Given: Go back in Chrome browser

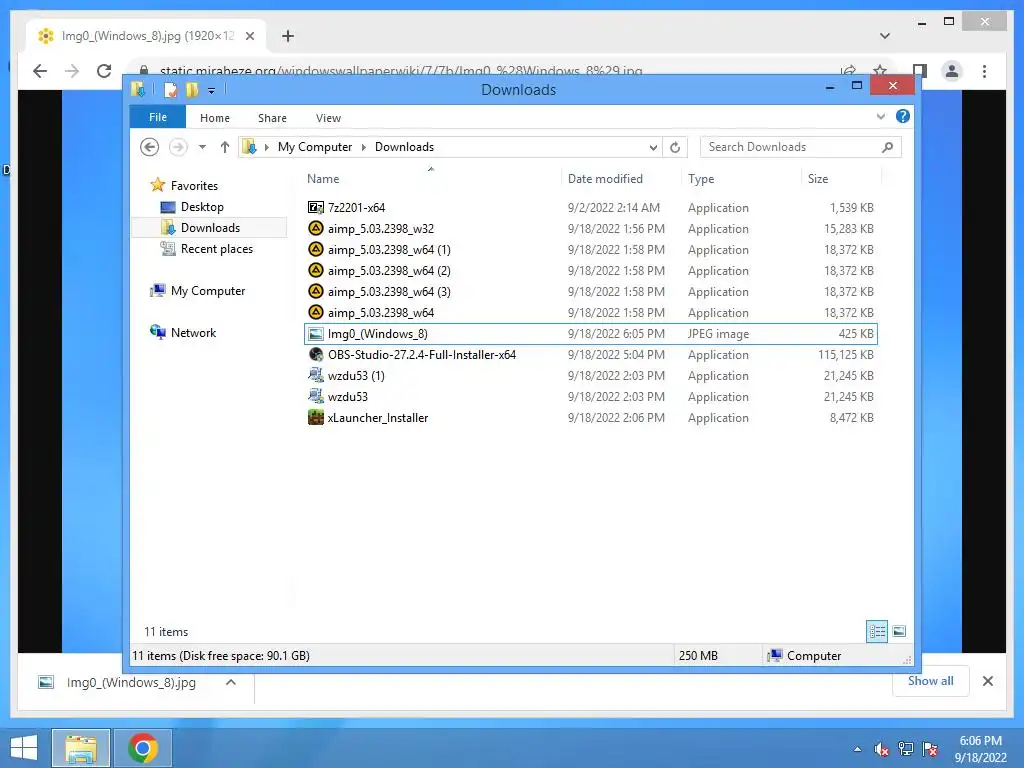Looking at the screenshot, I should pos(40,71).
